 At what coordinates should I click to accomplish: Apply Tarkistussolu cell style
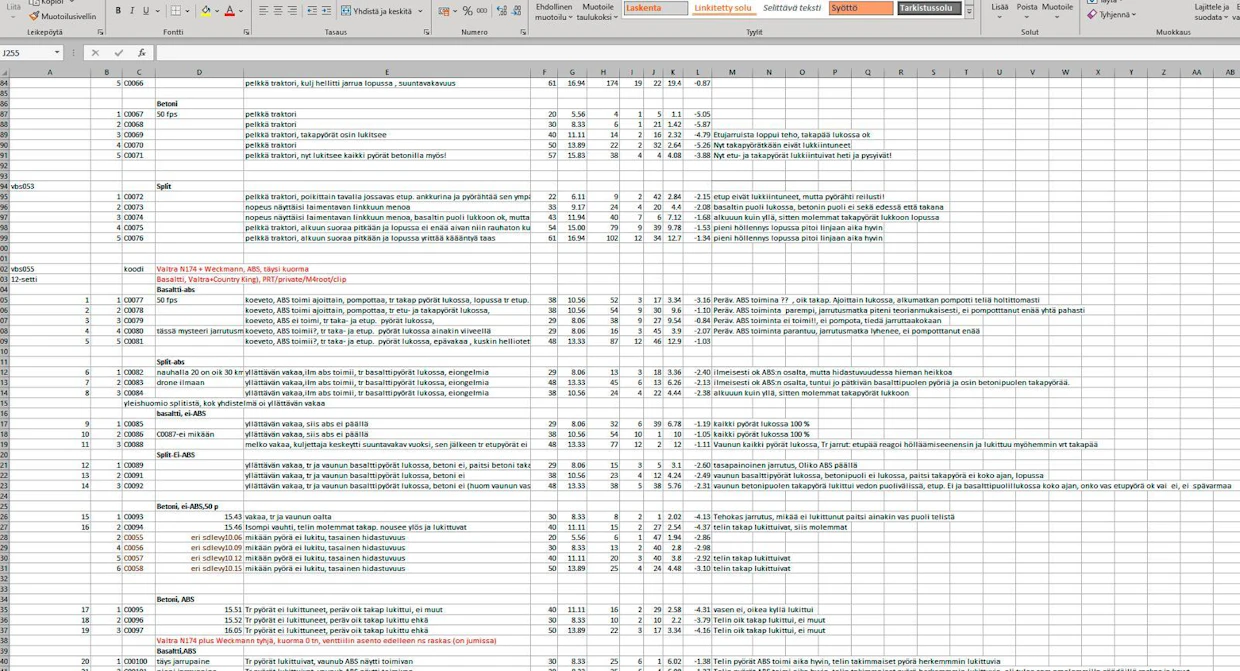coord(929,8)
